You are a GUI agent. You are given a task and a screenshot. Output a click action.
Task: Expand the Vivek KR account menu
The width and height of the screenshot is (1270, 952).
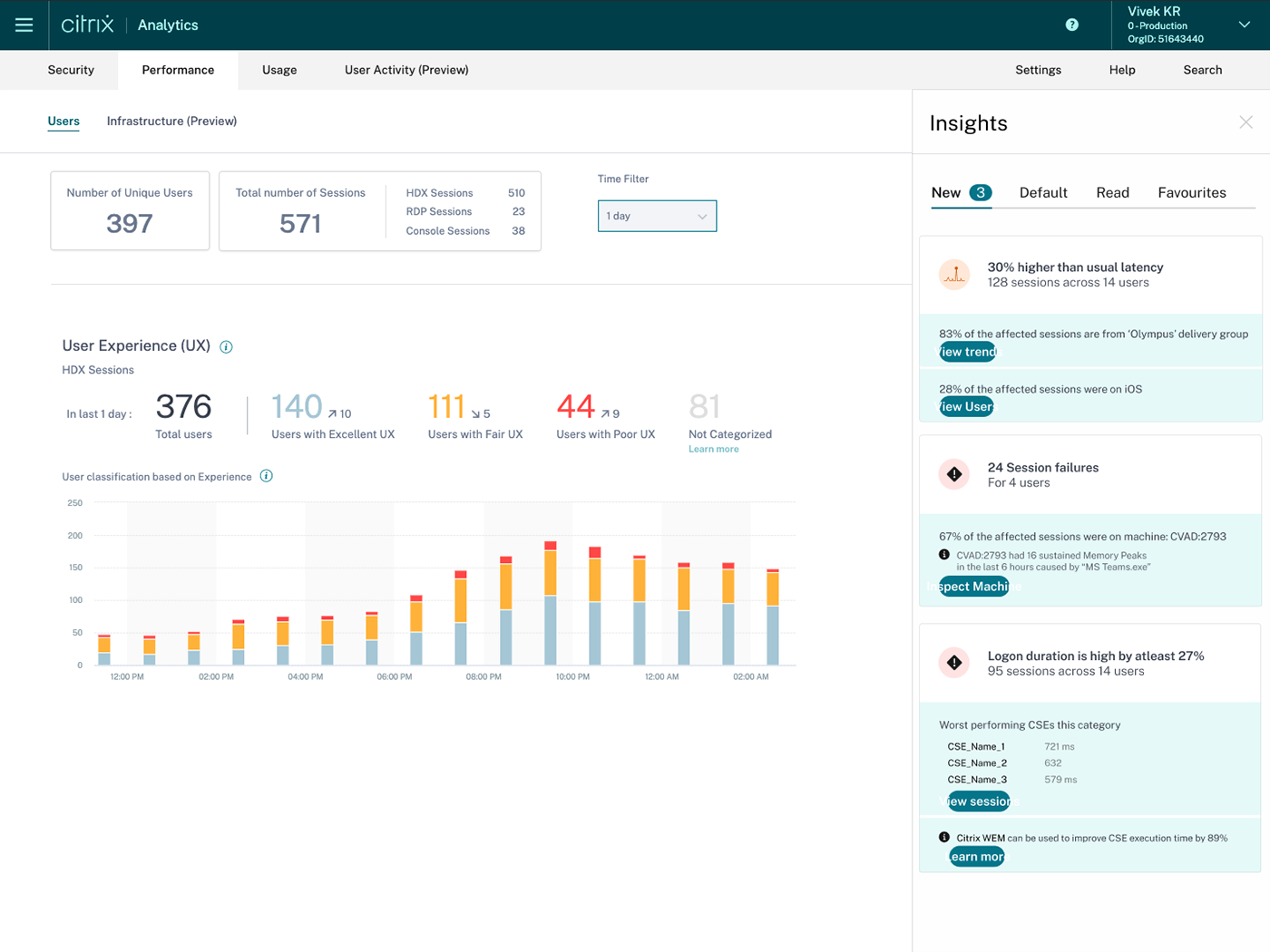coord(1244,24)
